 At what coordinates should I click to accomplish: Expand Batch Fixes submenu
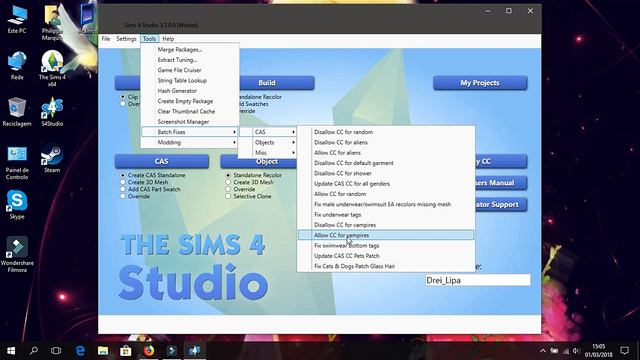coord(190,132)
